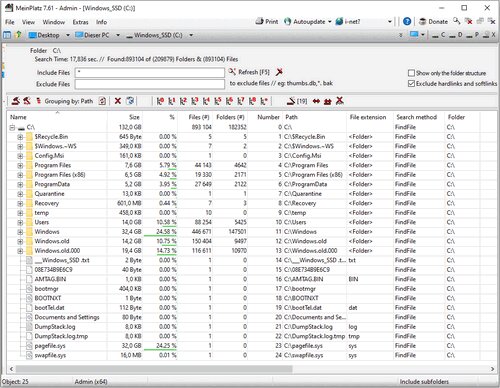Open the blue help question-mark icon

tap(407, 21)
